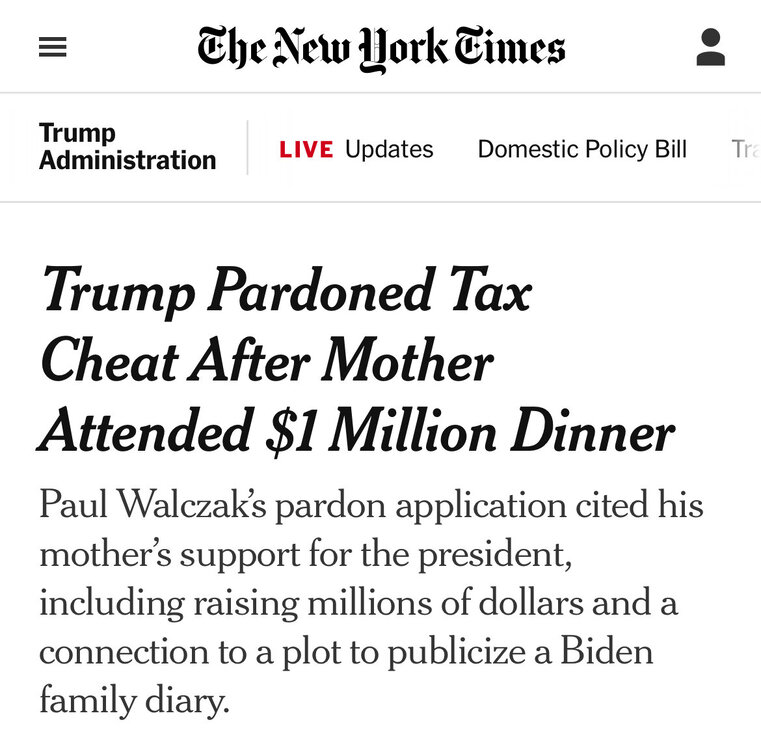Click "Attended $1 Million Dinner" headline line
761x750 pixels.
click(357, 432)
